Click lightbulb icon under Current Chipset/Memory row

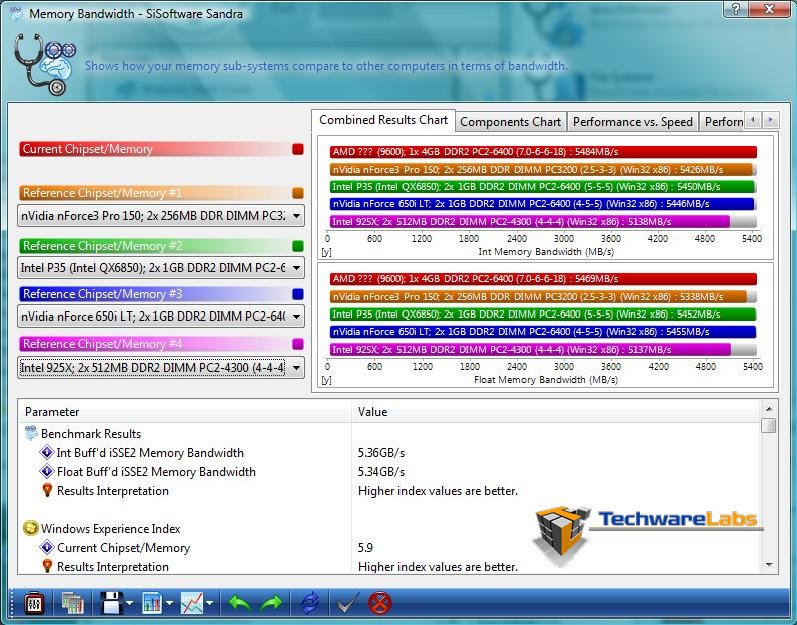tap(47, 566)
